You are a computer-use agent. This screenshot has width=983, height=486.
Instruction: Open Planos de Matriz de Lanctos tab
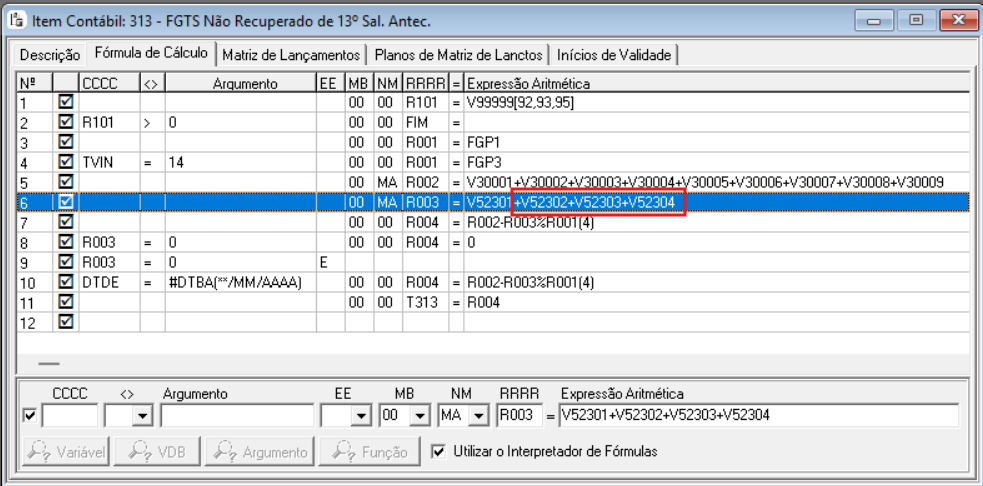[458, 55]
